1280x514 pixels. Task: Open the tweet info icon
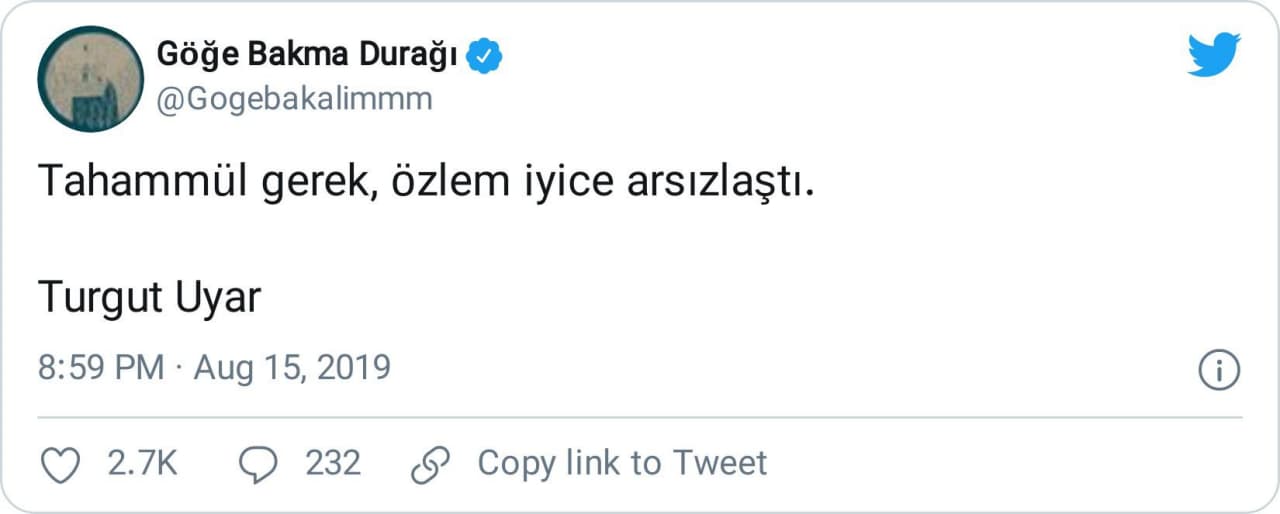(x=1219, y=370)
